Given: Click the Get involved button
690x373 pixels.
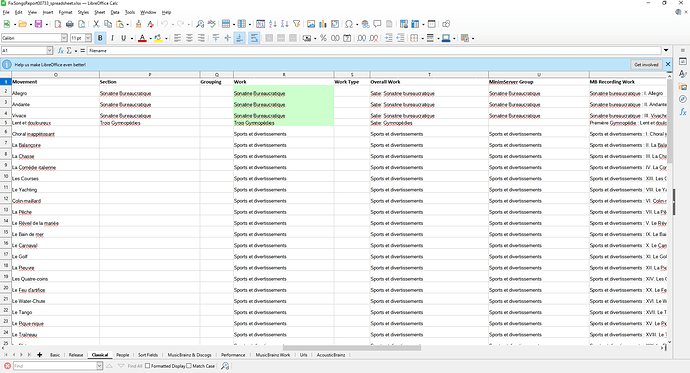Looking at the screenshot, I should [x=646, y=65].
